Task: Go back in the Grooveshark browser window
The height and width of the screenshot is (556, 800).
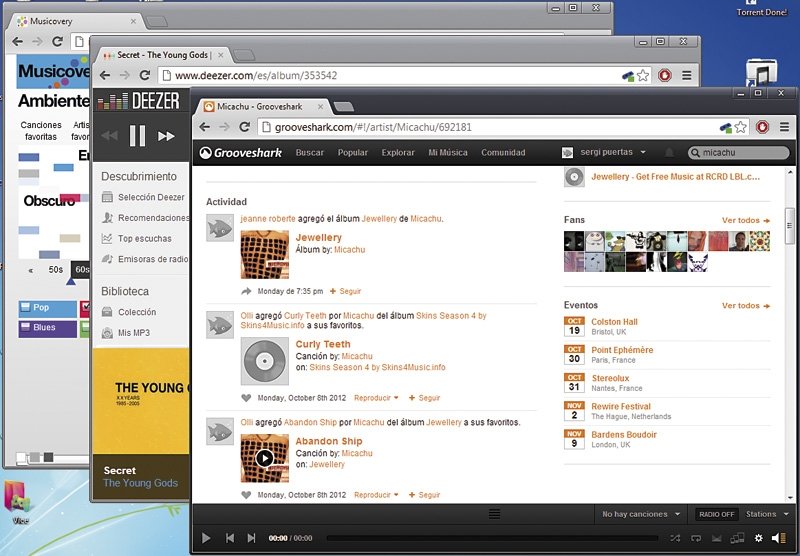Action: (205, 127)
